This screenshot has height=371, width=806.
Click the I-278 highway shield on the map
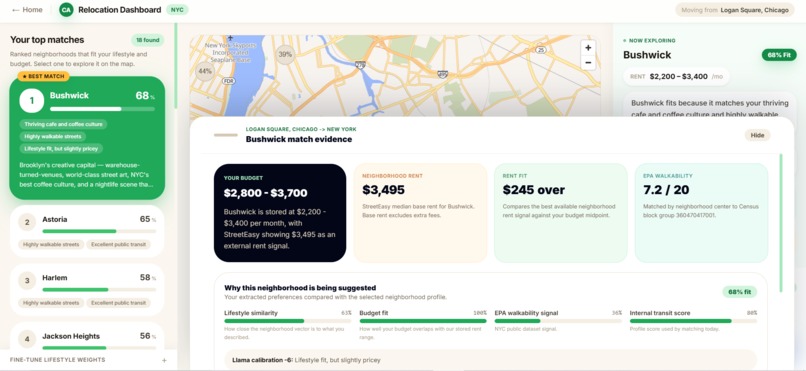(360, 65)
